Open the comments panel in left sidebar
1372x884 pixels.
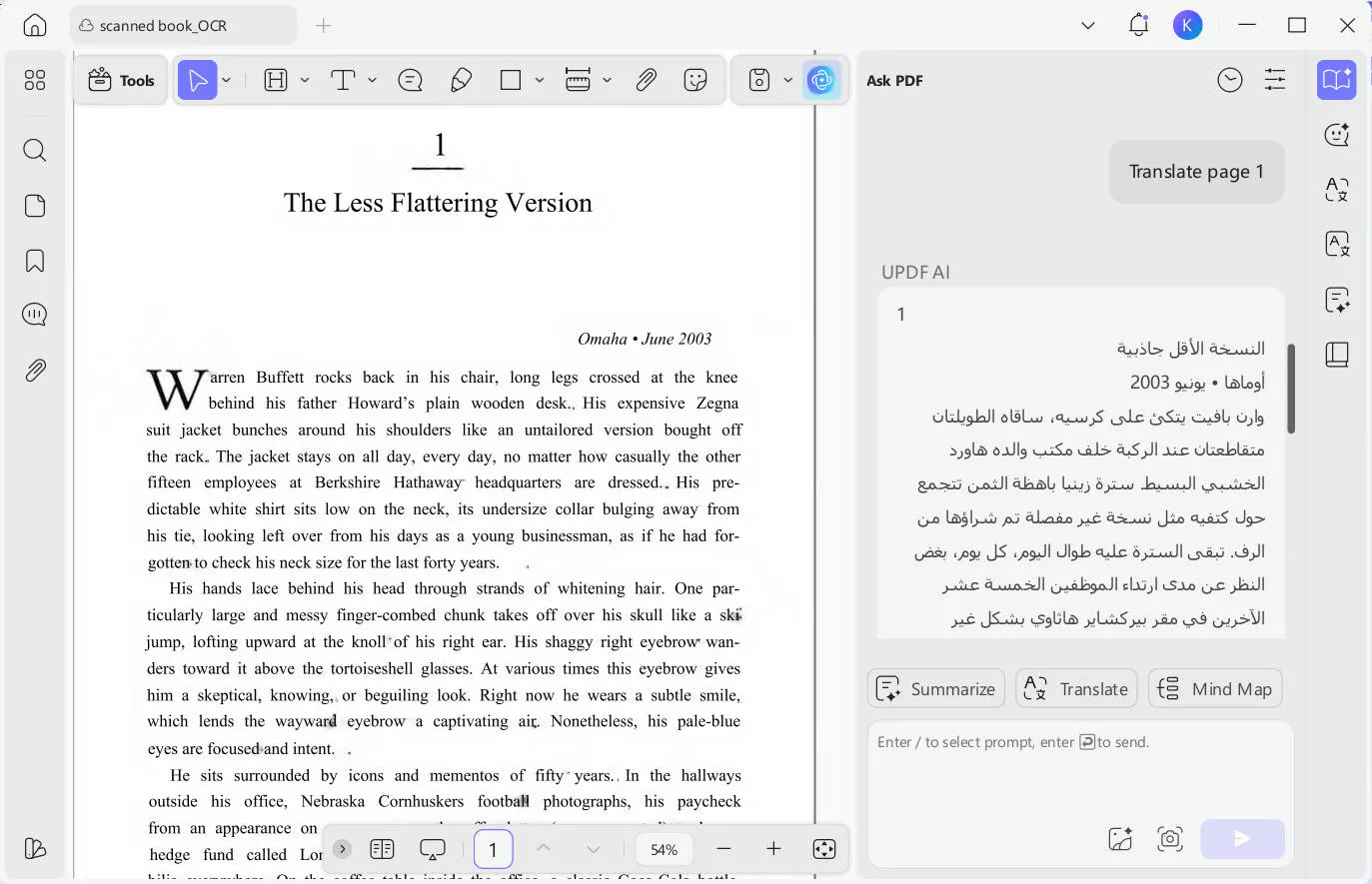point(35,315)
